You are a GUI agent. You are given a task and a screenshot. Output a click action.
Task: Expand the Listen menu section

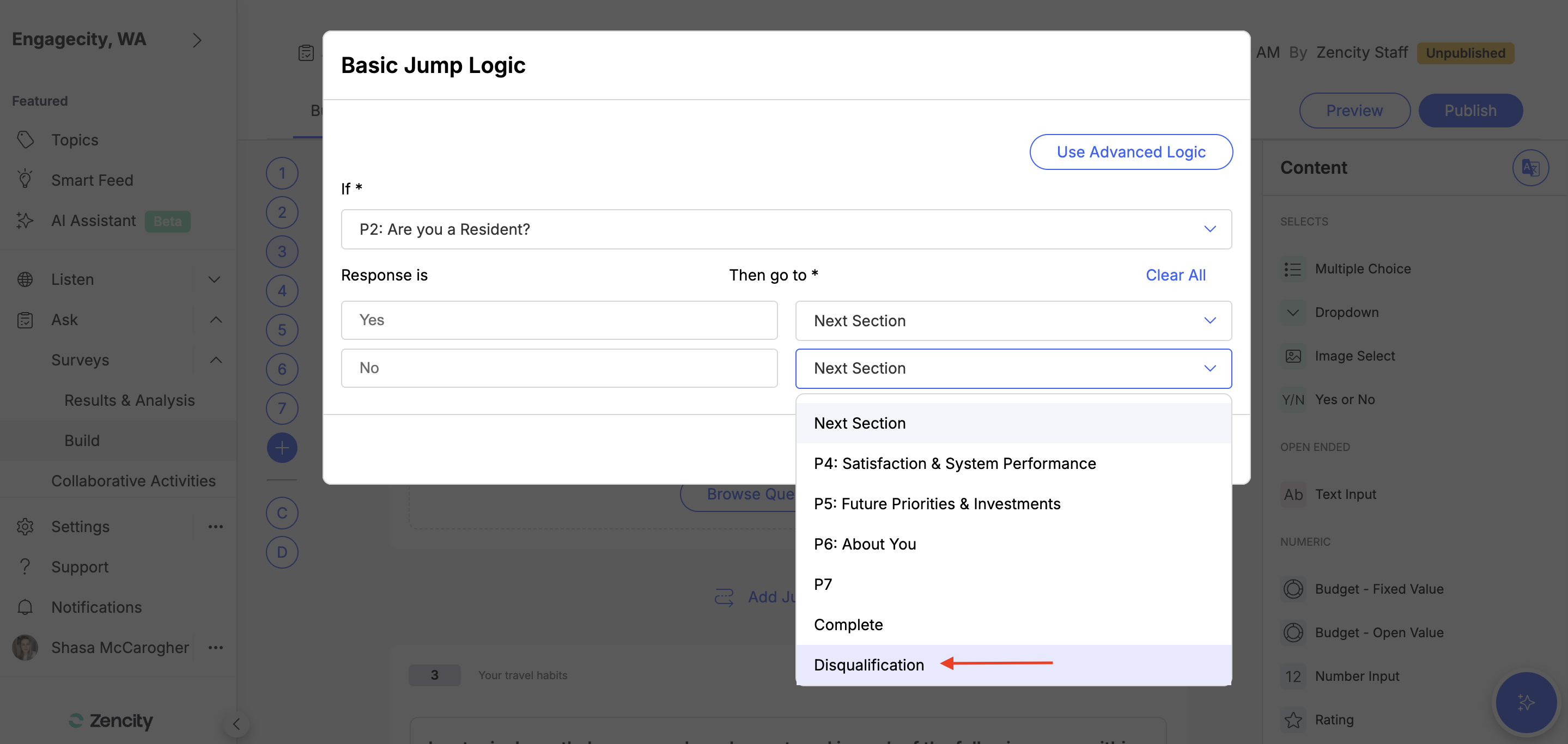click(x=214, y=279)
